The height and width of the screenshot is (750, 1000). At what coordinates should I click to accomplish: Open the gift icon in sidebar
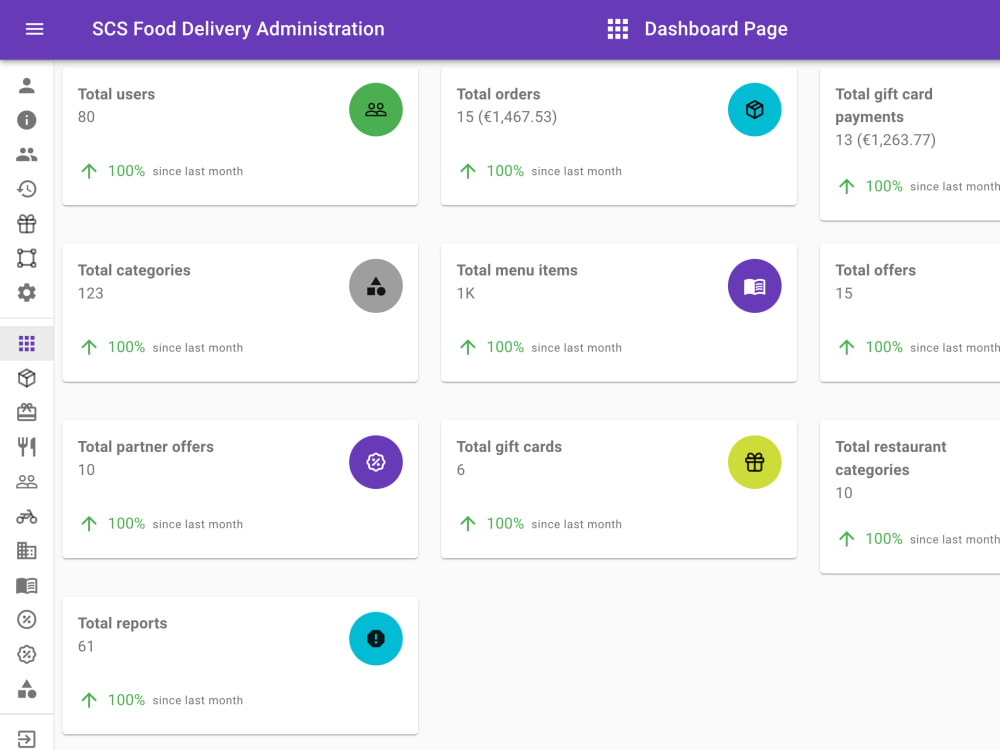(27, 224)
